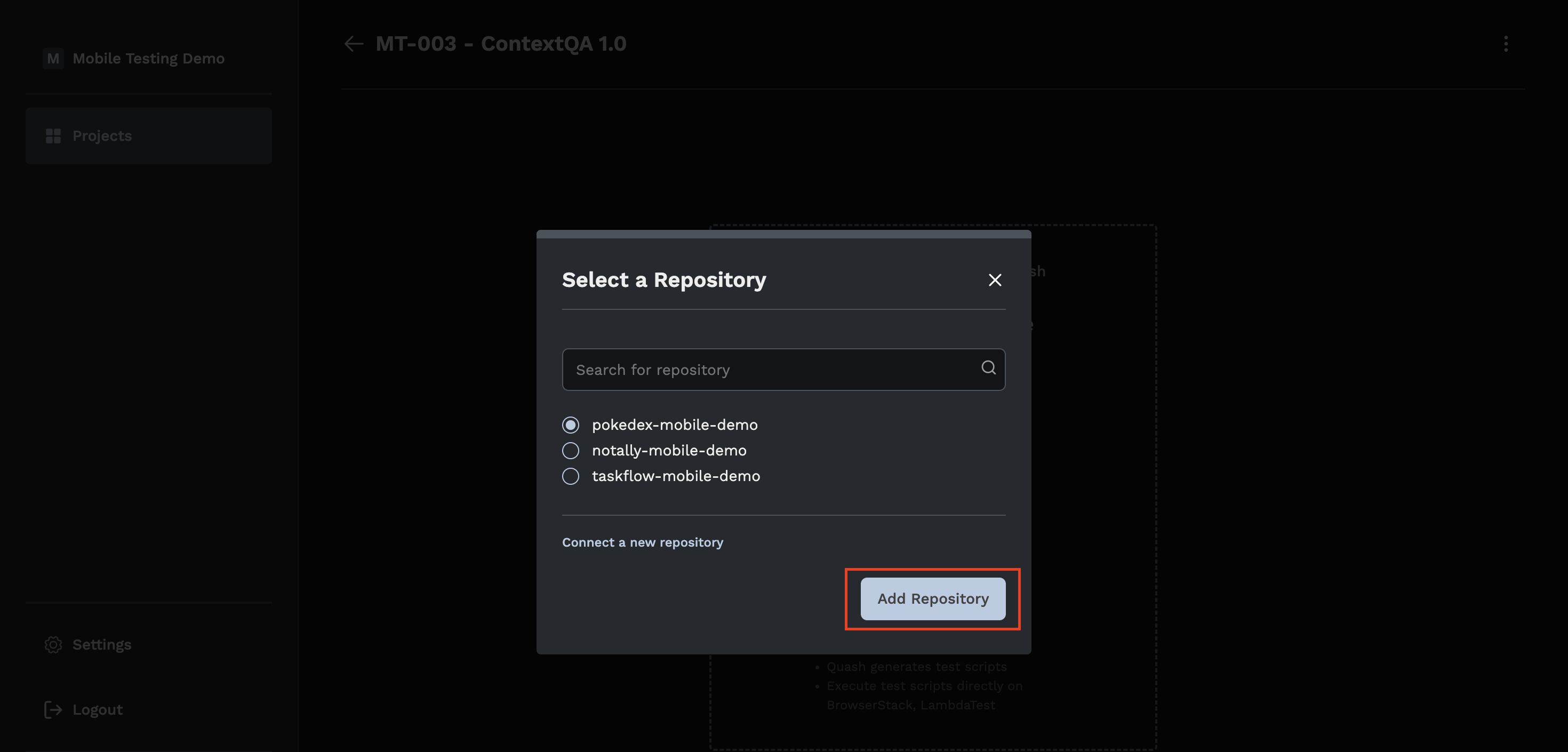
Task: Click the Mobile Testing Demo workspace name
Action: coord(148,59)
